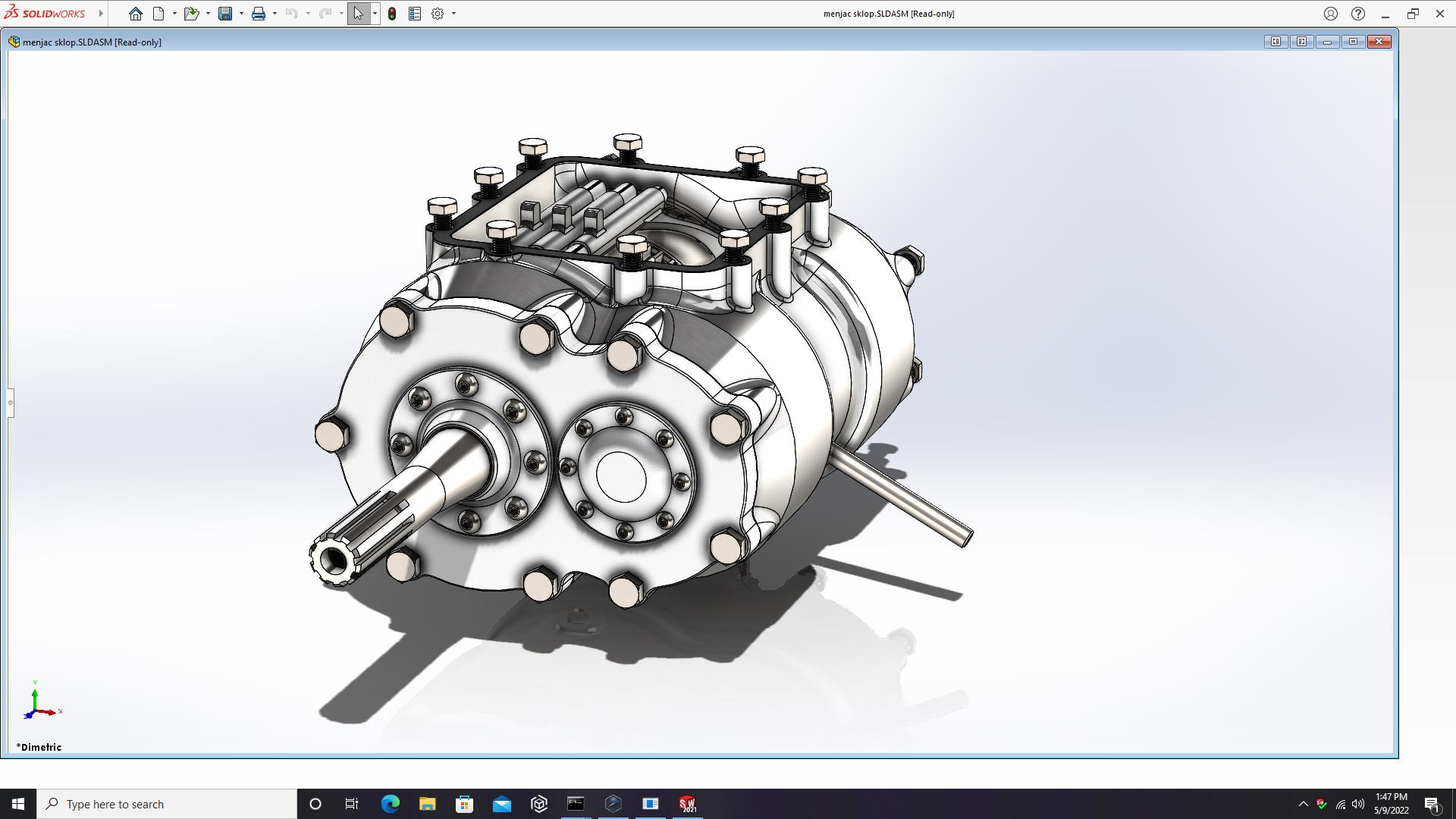Create a new document with New icon
Viewport: 1456px width, 819px height.
click(158, 14)
